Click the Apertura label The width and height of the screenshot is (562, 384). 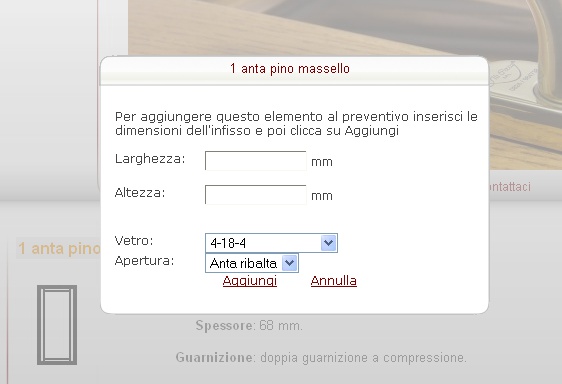pos(144,261)
